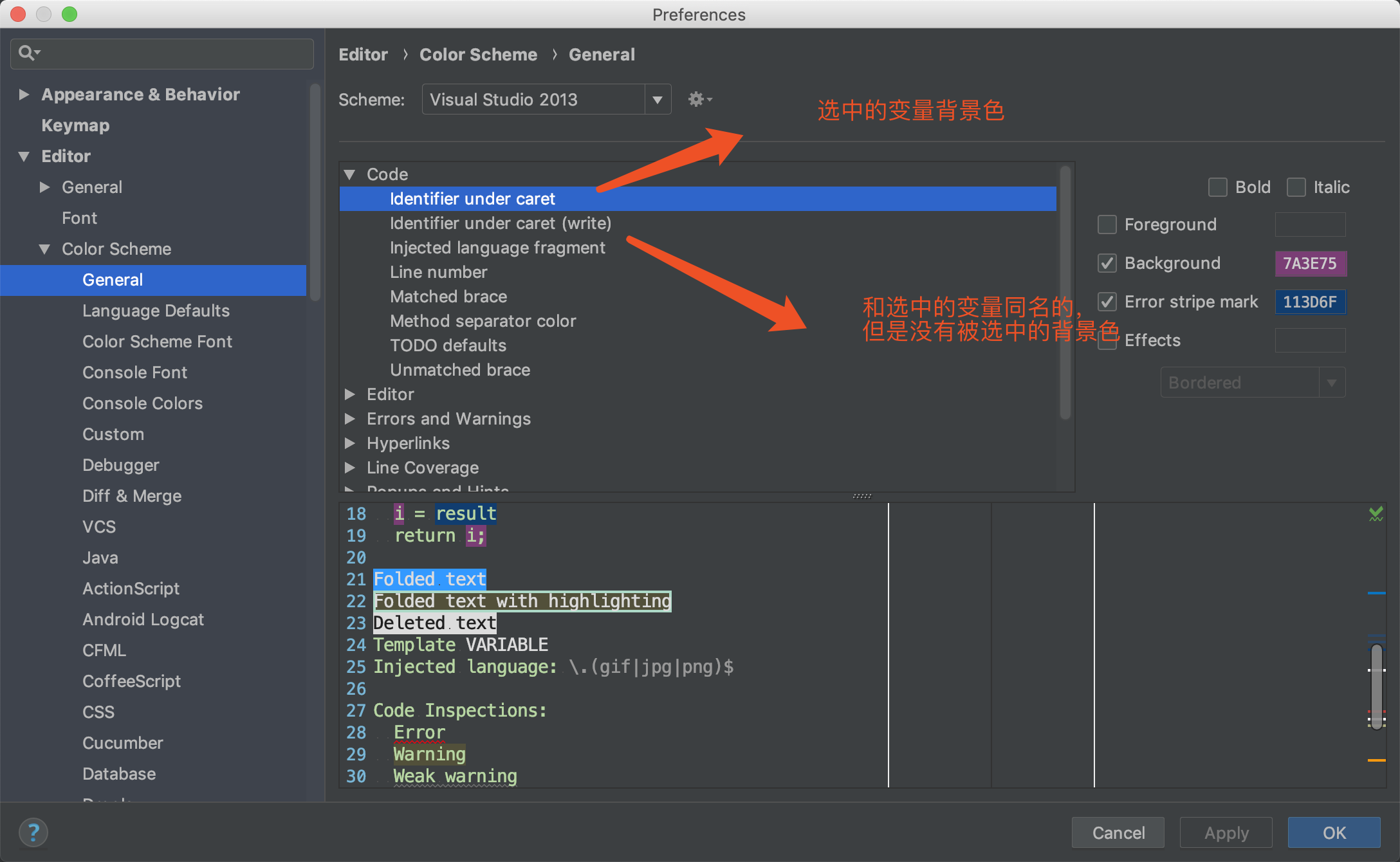The height and width of the screenshot is (862, 1400).
Task: Collapse the Editor section arrow
Action: point(24,156)
